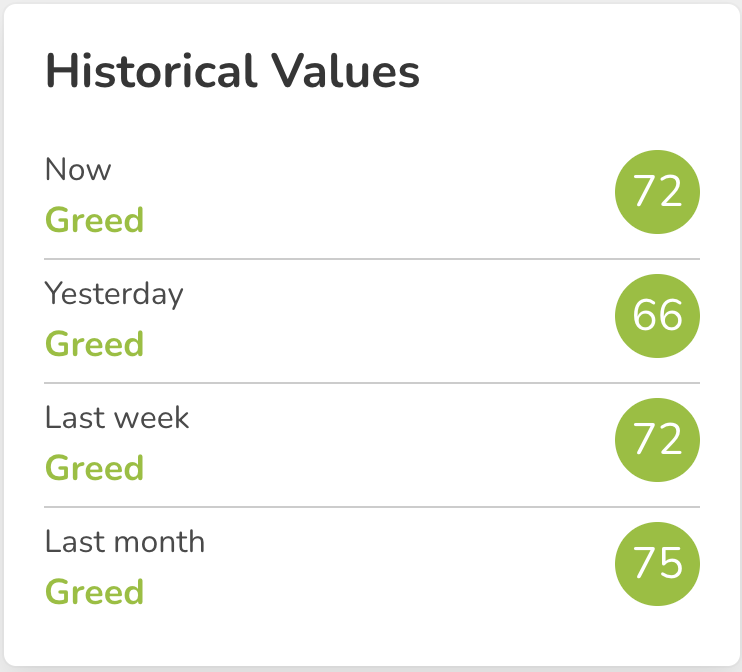The height and width of the screenshot is (672, 742).
Task: Click the Last week label
Action: [x=117, y=417]
